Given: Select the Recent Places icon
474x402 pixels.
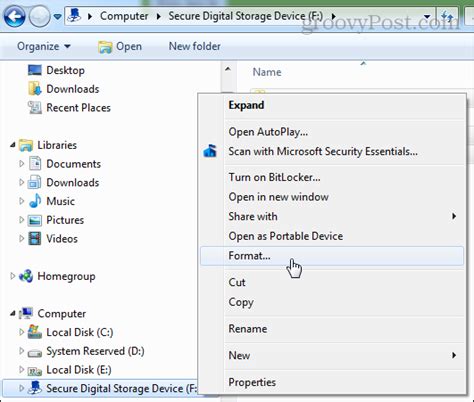Looking at the screenshot, I should [35, 107].
